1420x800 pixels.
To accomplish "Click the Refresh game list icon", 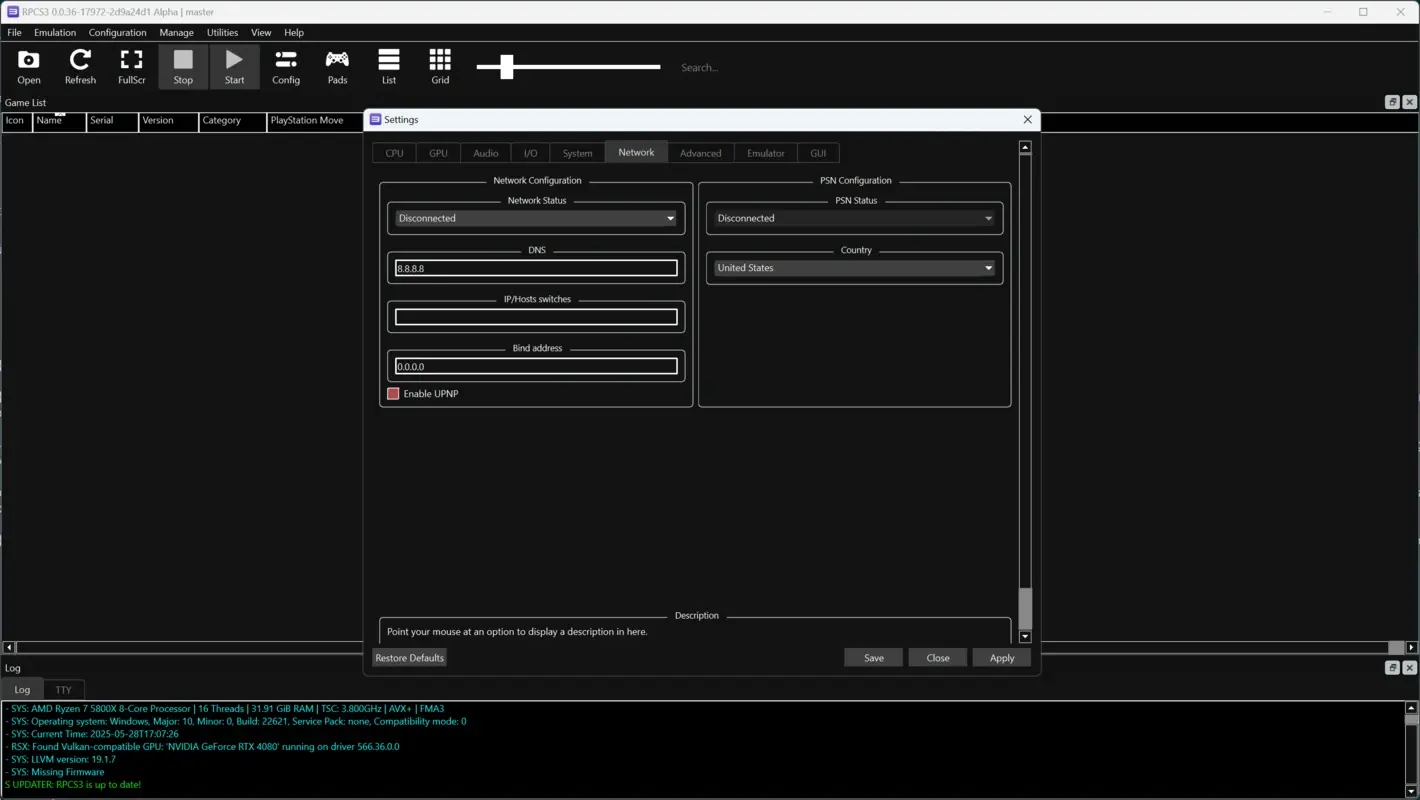I will (x=80, y=66).
